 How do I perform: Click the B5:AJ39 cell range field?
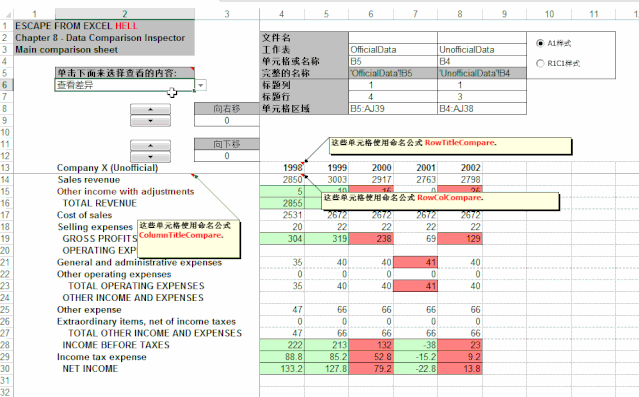(393, 109)
